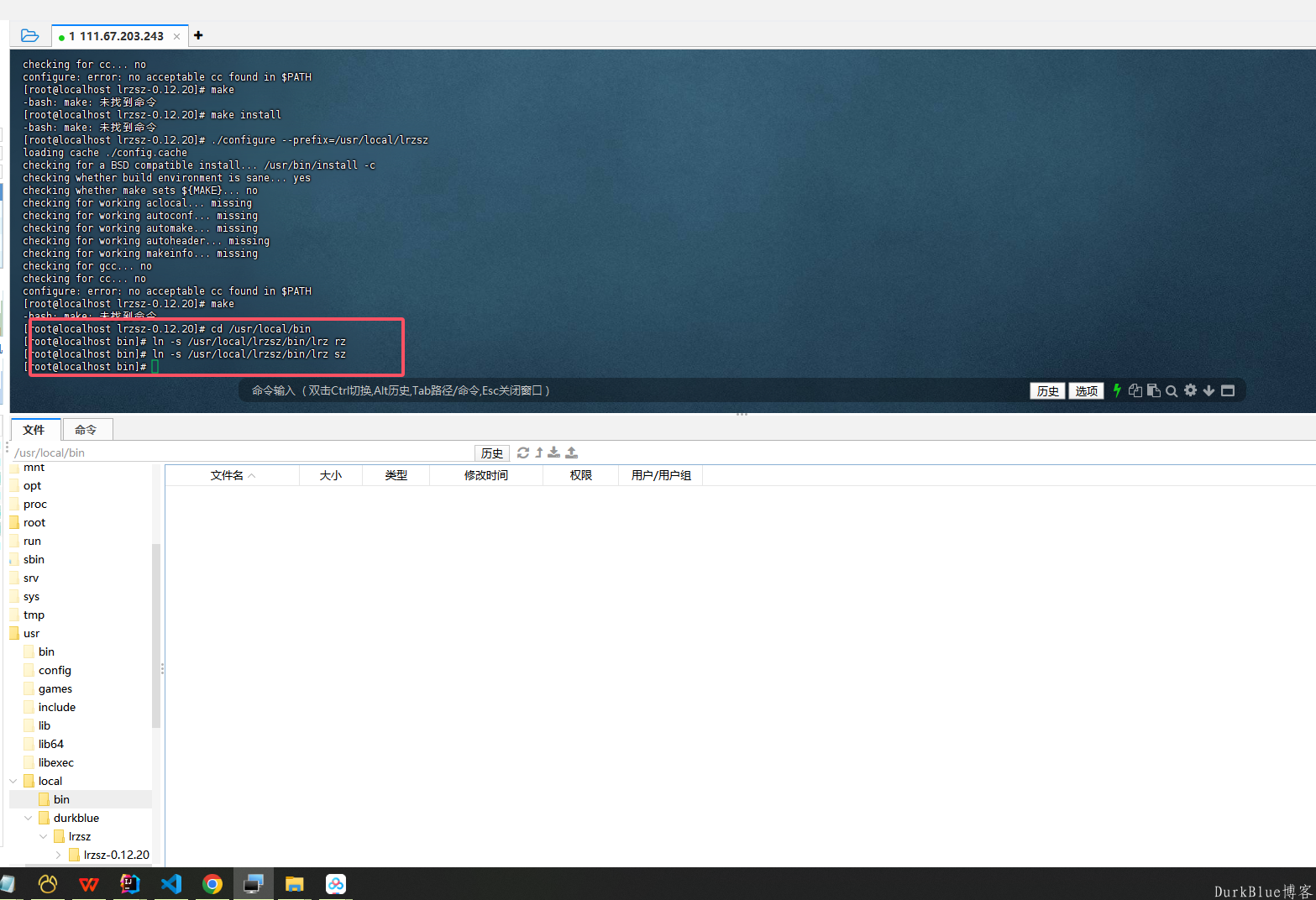Open Google Chrome from the taskbar

pyautogui.click(x=212, y=884)
